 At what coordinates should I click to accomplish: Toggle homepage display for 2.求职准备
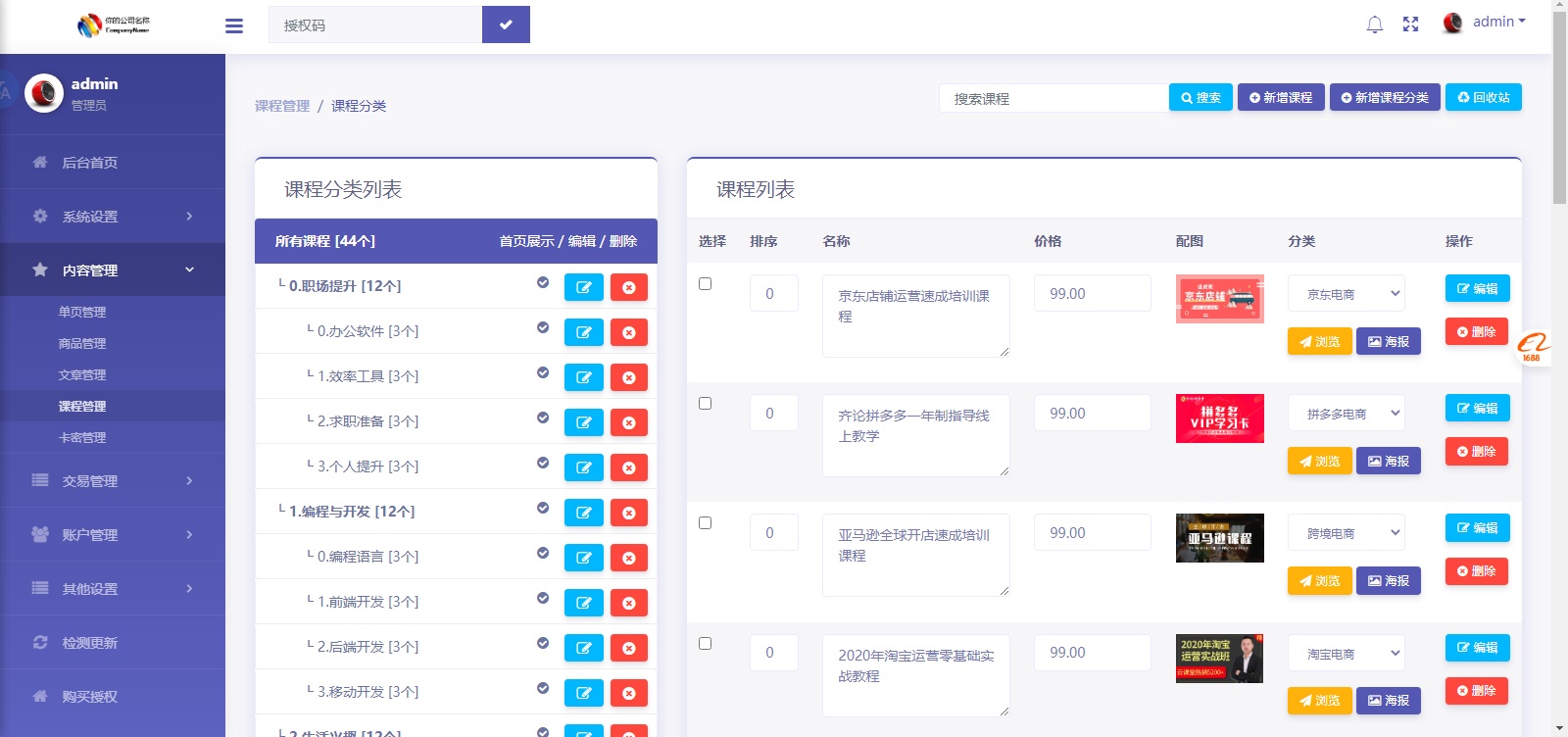[x=543, y=418]
